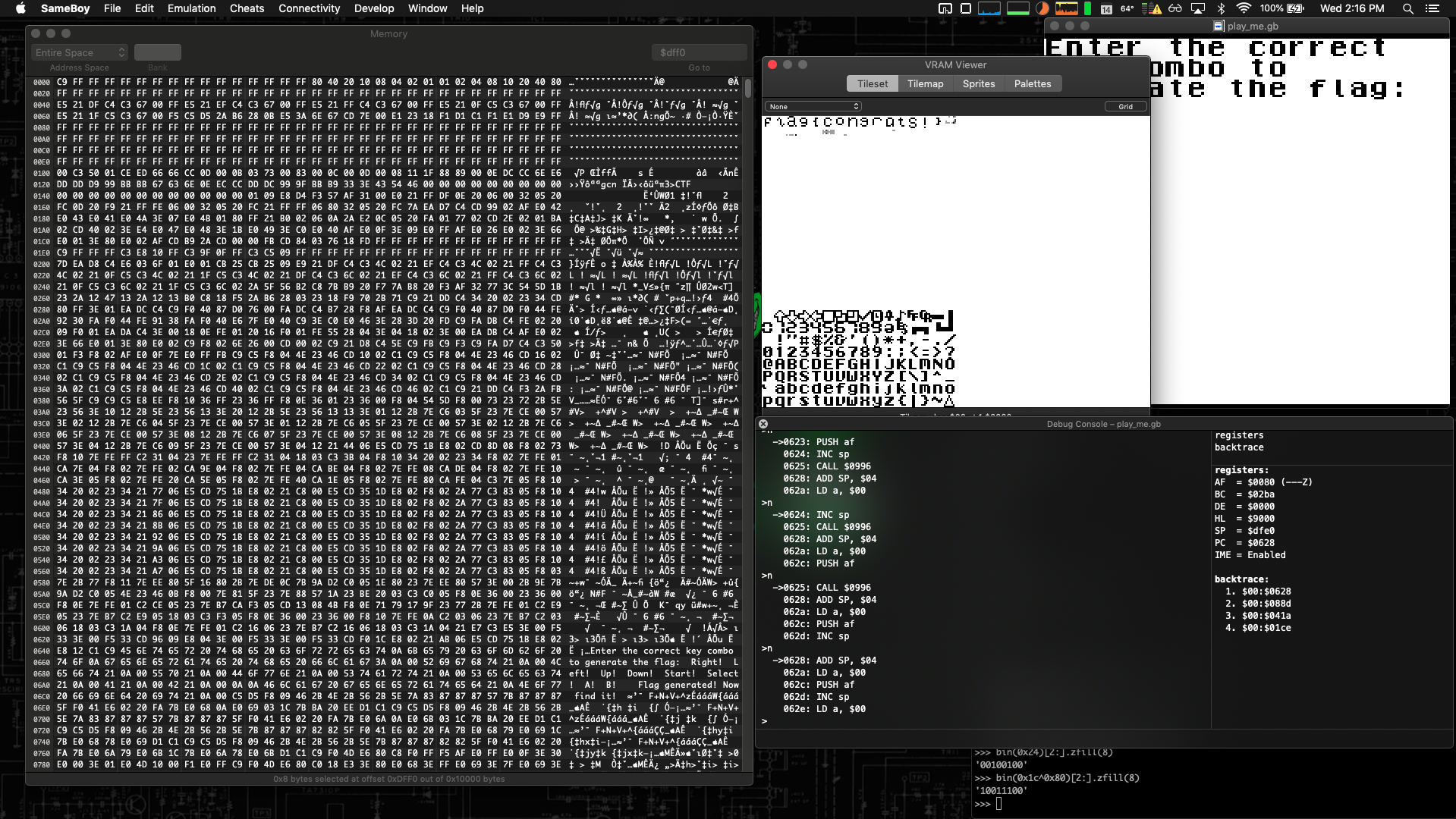Click the Go to button in Memory viewer
The height and width of the screenshot is (819, 1456).
pyautogui.click(x=699, y=67)
